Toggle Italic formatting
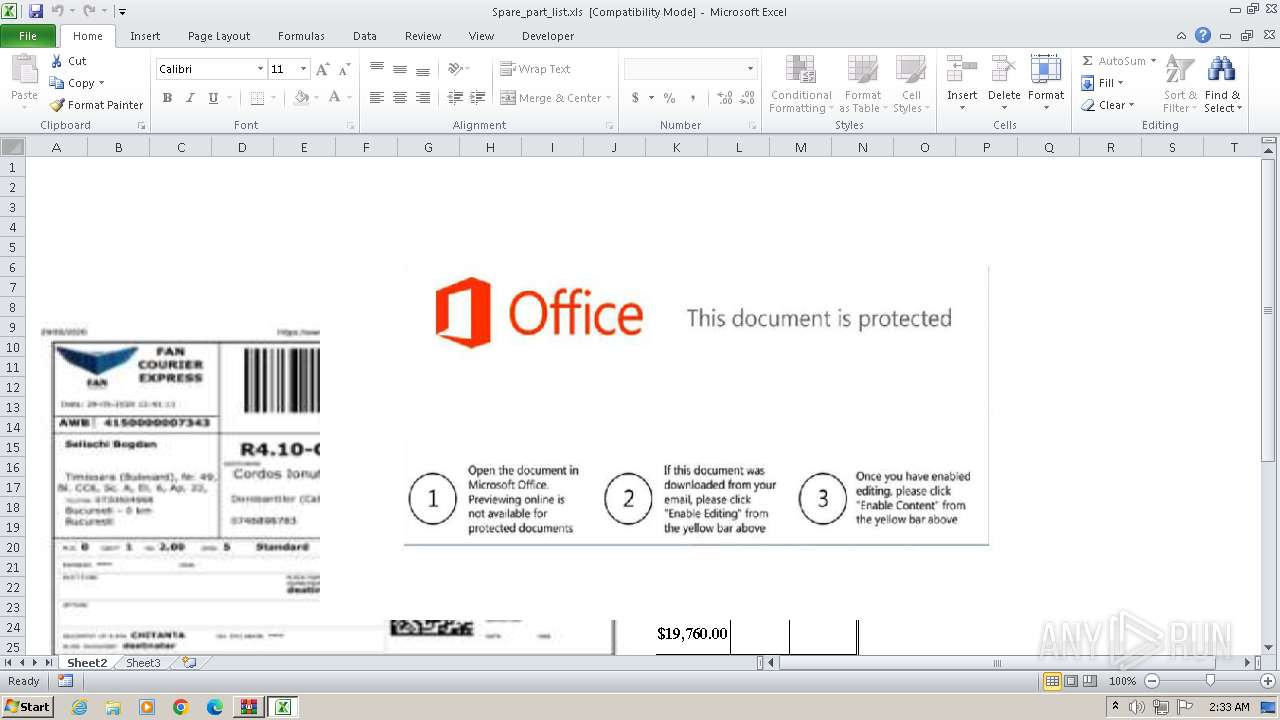 190,98
